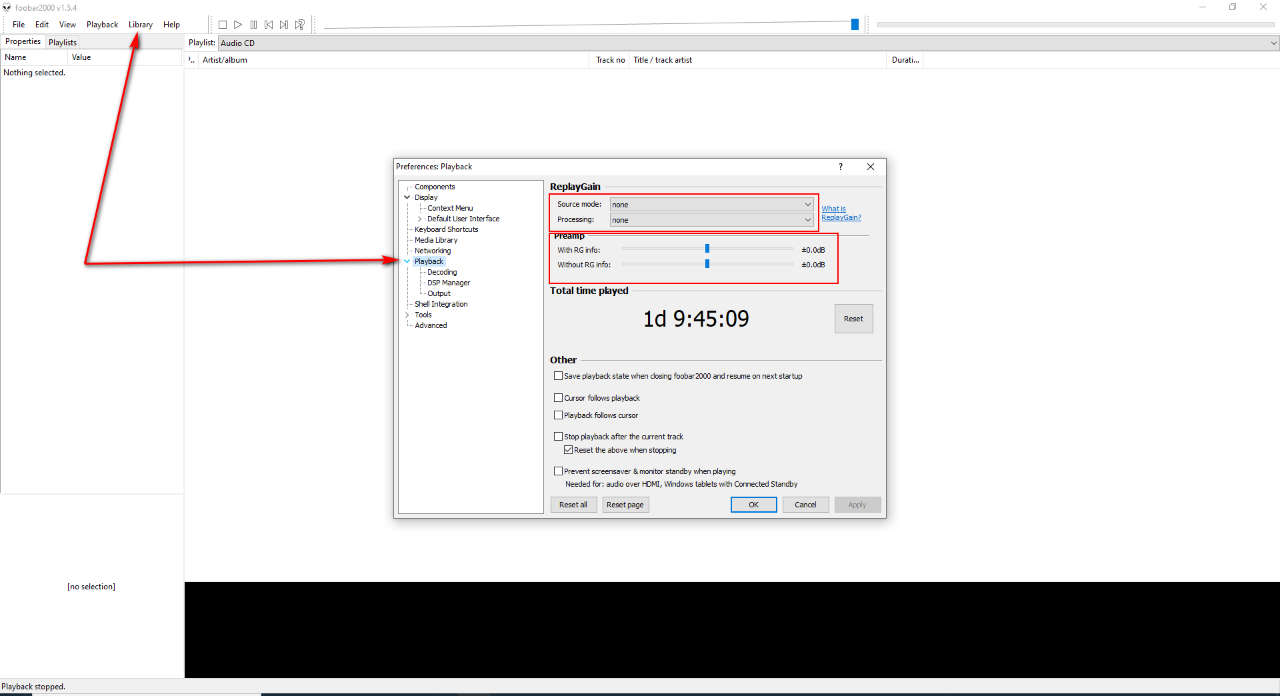Collapse the Playback tree node

point(407,262)
